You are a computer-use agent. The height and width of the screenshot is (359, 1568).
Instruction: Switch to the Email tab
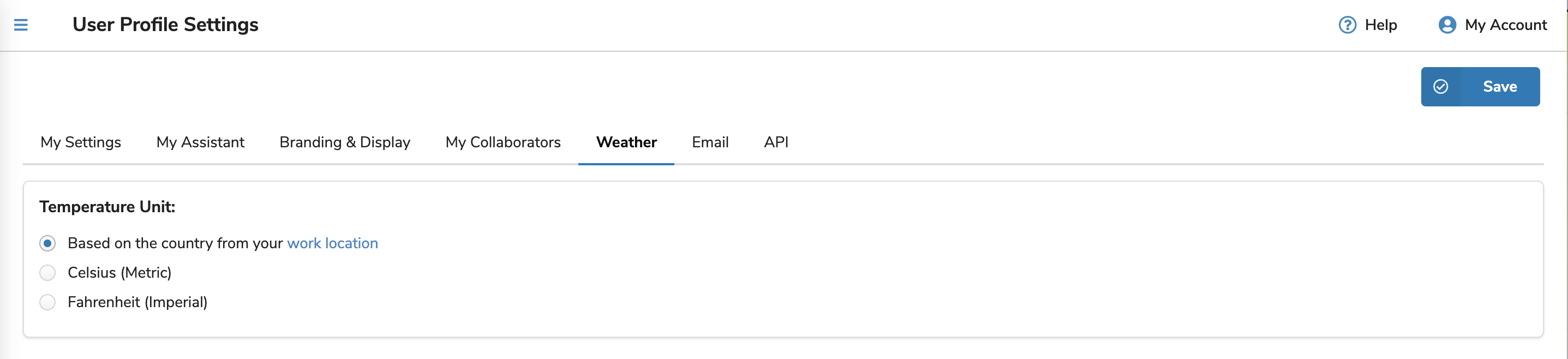710,142
